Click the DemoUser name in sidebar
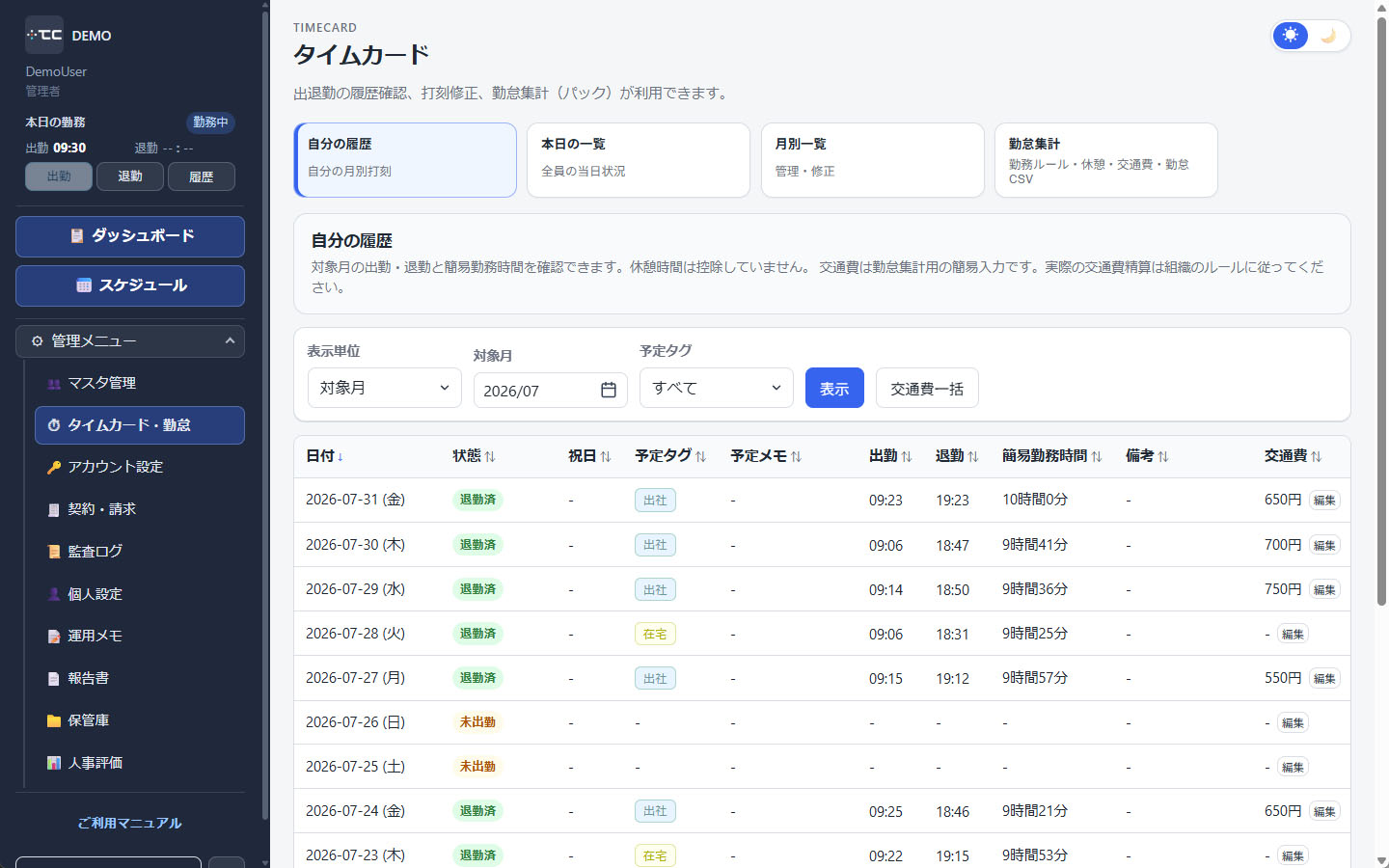This screenshot has height=868, width=1389. pyautogui.click(x=56, y=71)
